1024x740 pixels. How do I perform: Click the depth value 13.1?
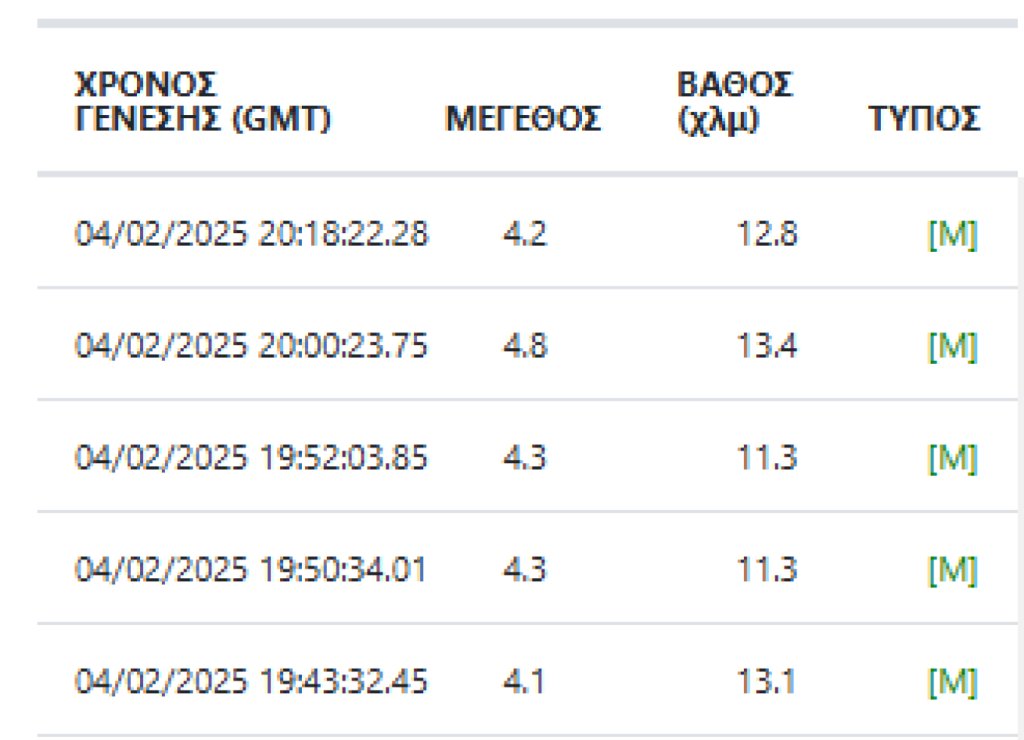(x=765, y=681)
